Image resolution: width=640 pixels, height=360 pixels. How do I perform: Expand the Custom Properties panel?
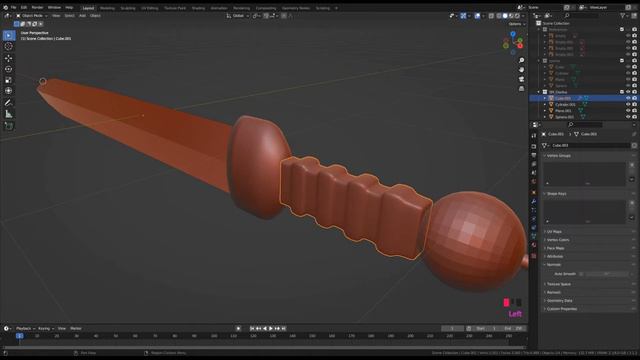click(x=562, y=309)
